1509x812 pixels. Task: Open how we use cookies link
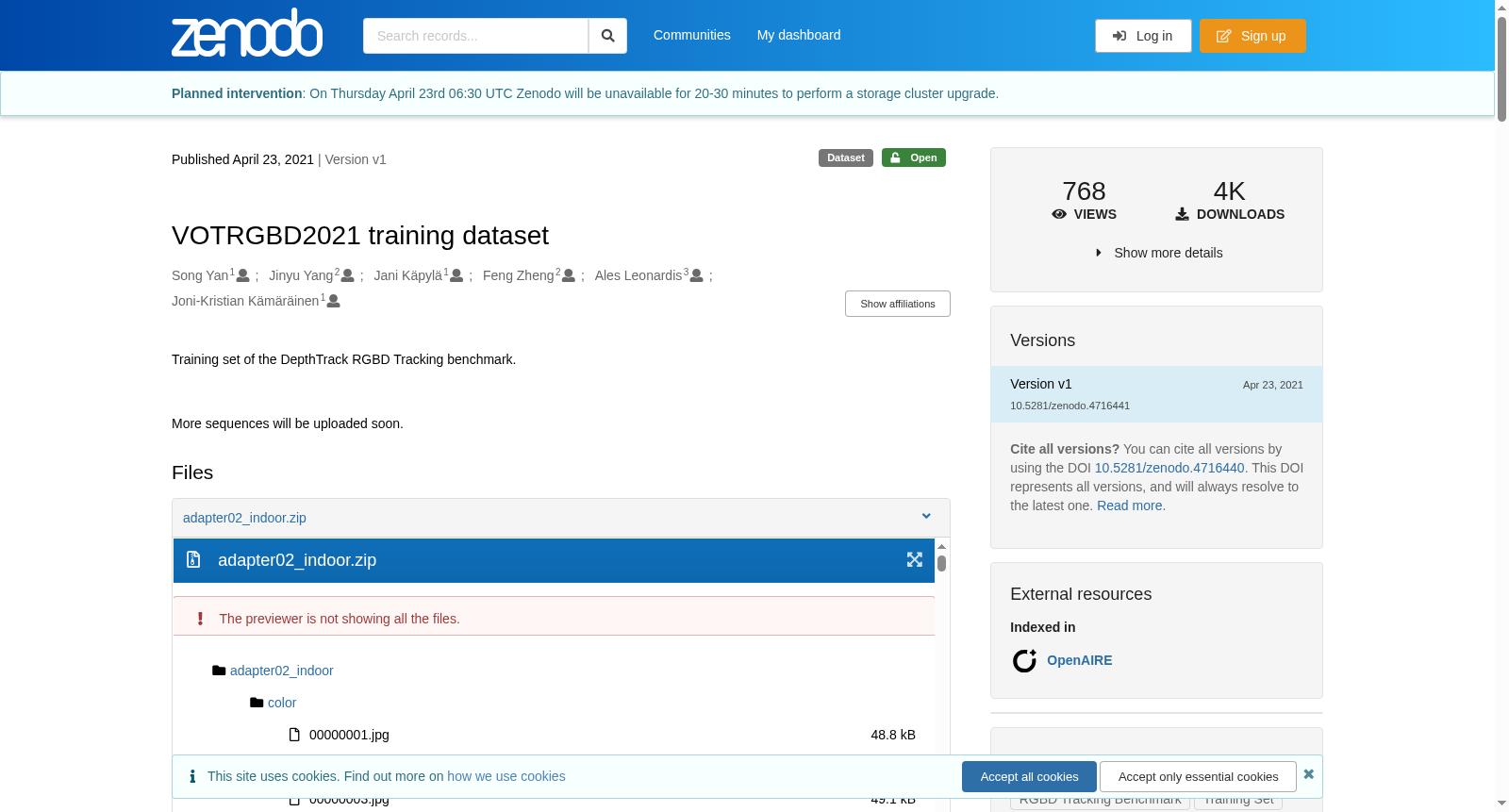[506, 776]
